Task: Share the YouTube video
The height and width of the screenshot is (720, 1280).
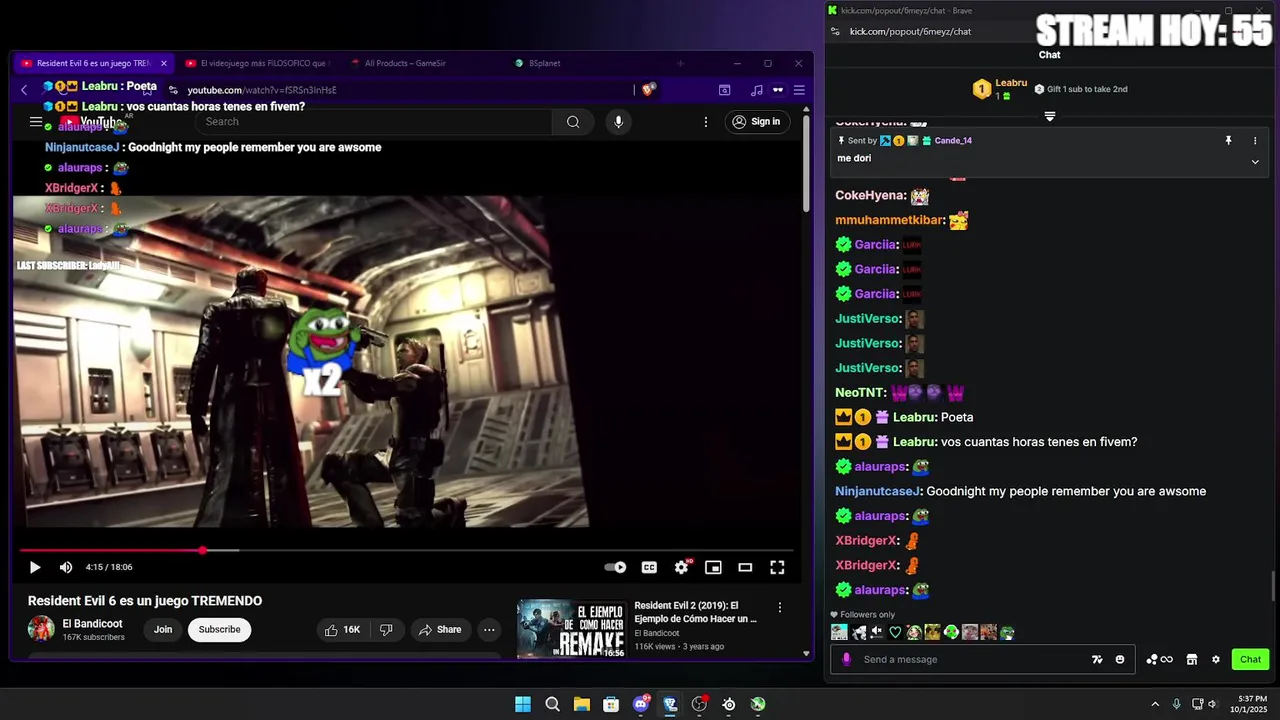Action: click(440, 629)
